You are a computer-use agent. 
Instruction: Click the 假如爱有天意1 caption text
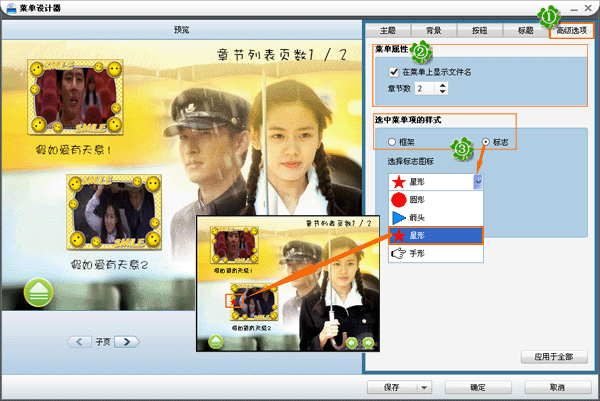click(x=74, y=150)
